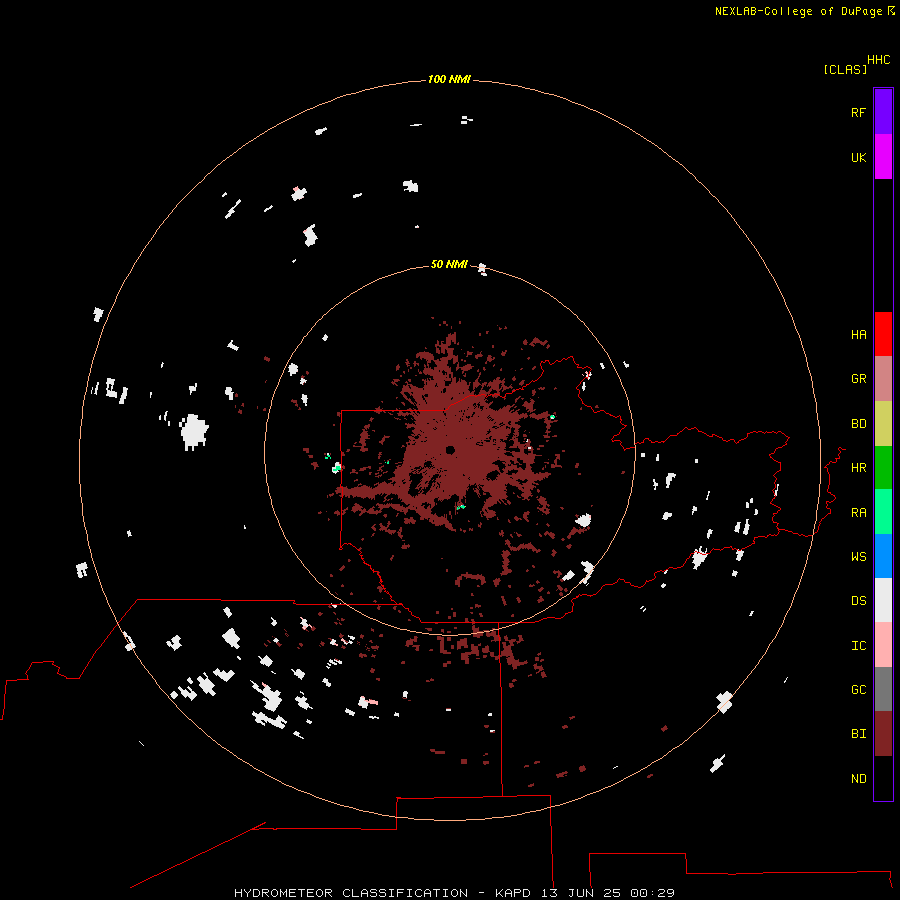
Task: Click the DS legend label
Action: tap(858, 601)
